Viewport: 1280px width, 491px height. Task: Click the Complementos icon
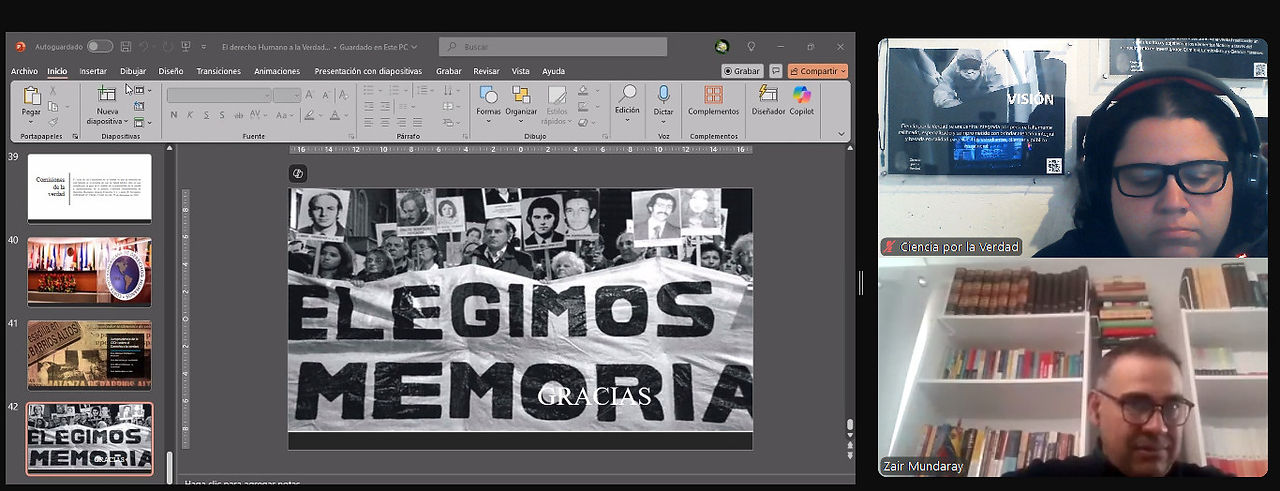click(x=713, y=100)
